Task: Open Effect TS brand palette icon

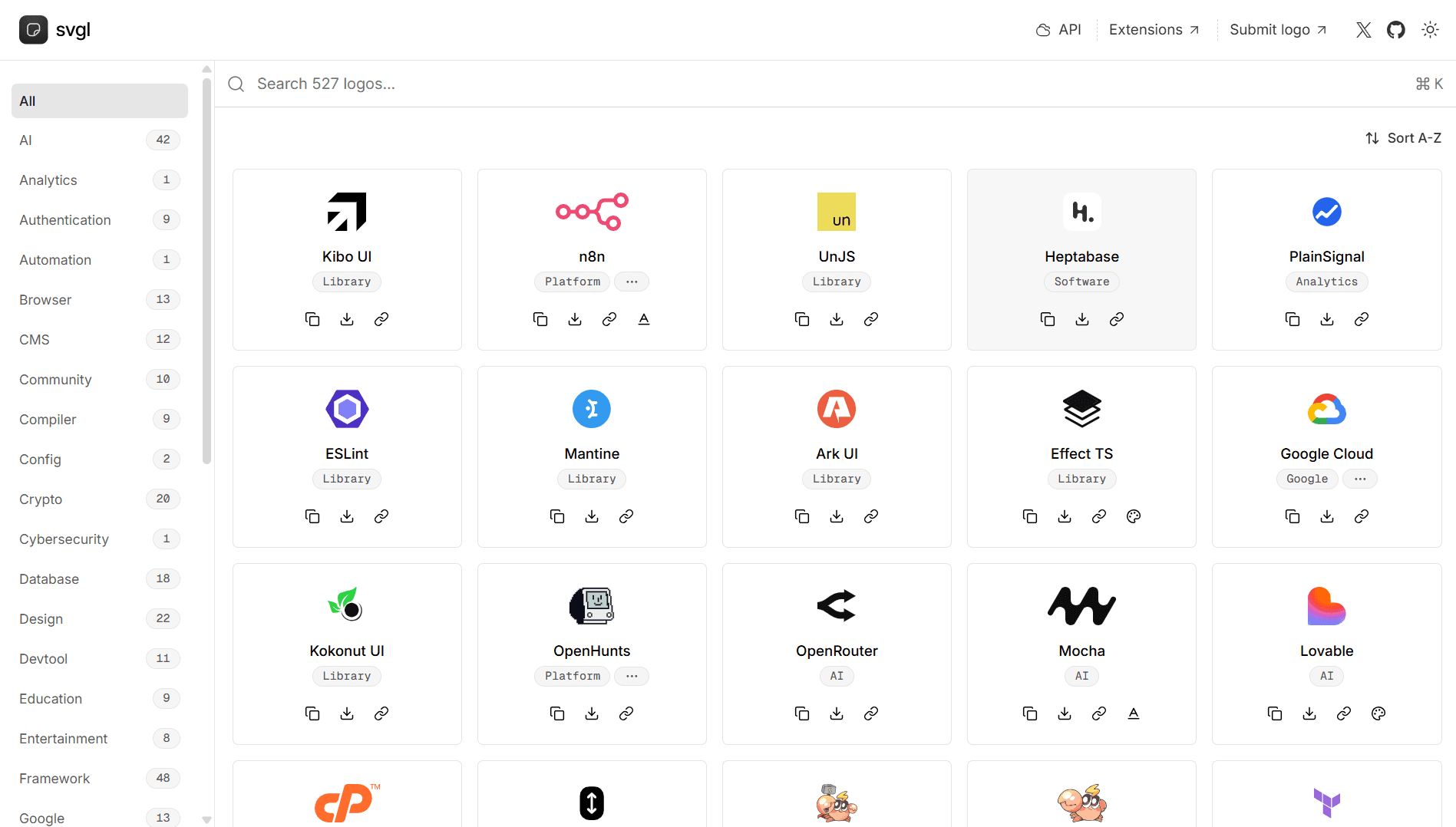Action: (x=1134, y=516)
